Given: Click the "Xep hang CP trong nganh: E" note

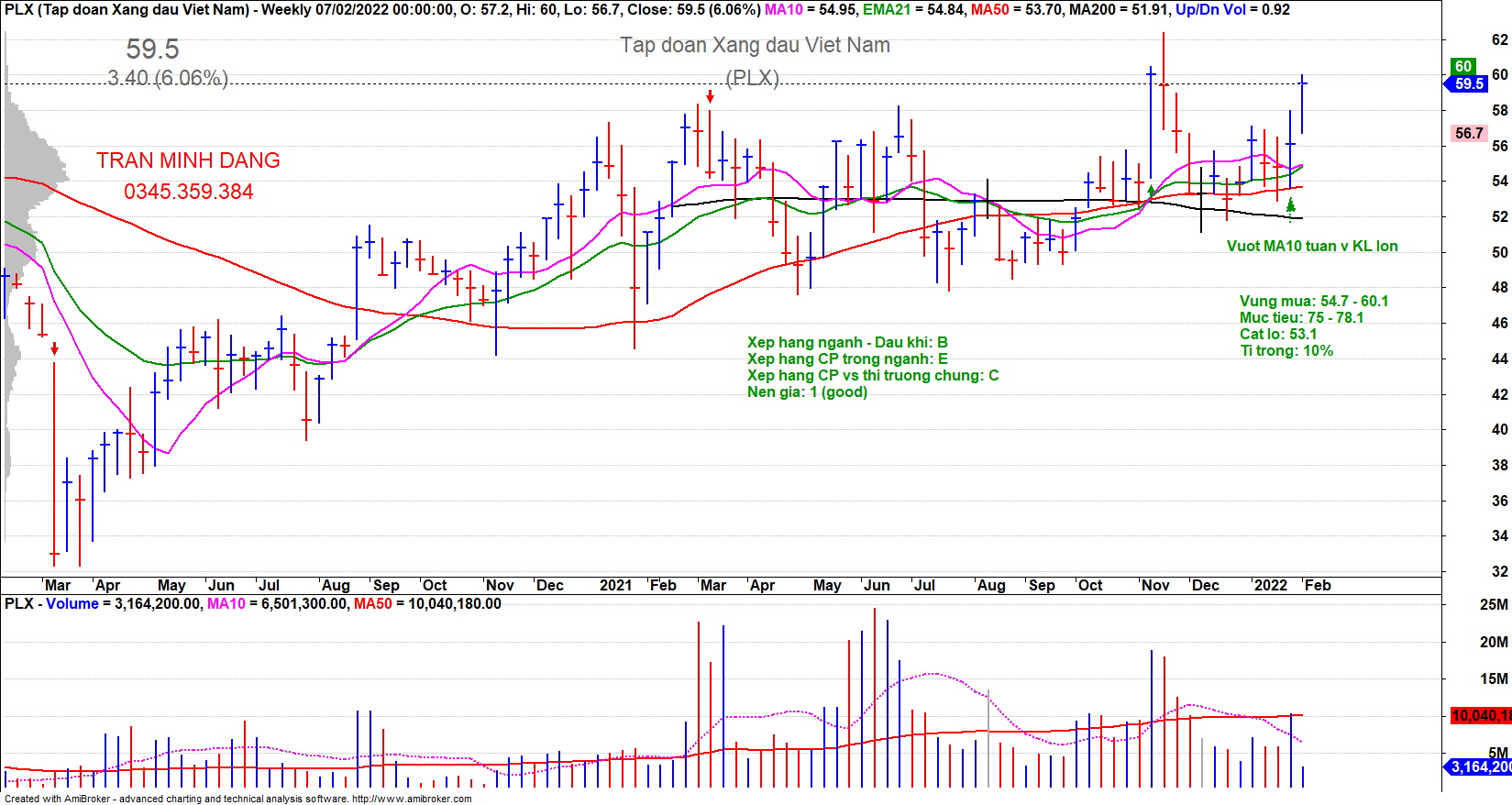Looking at the screenshot, I should 847,358.
